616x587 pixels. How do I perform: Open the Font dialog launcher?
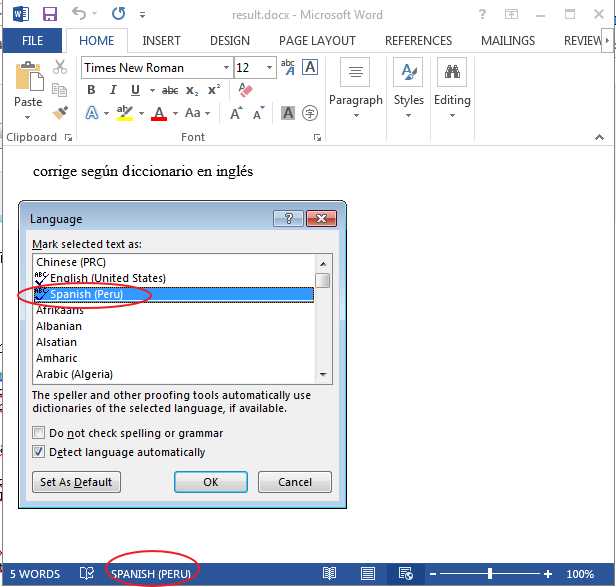tap(317, 138)
